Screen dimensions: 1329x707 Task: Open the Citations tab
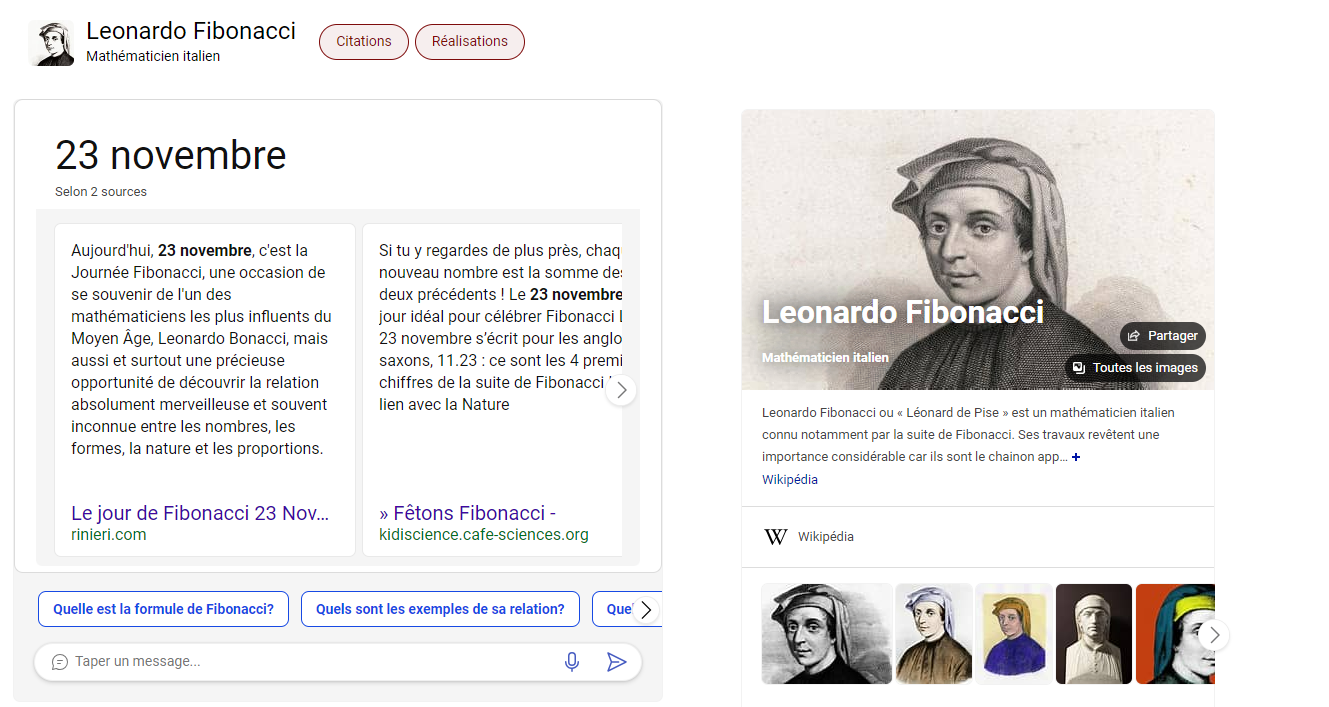point(364,42)
